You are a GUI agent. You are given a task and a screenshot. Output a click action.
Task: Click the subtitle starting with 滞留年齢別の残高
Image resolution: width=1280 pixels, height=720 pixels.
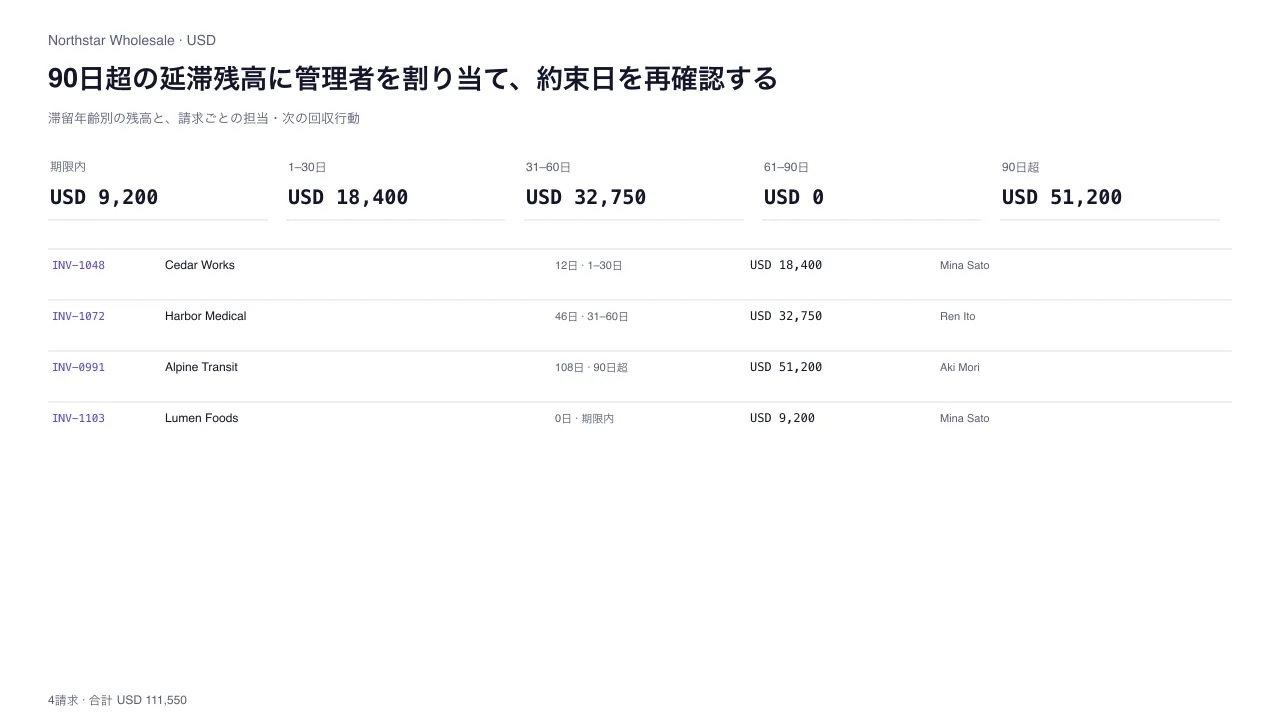click(204, 118)
